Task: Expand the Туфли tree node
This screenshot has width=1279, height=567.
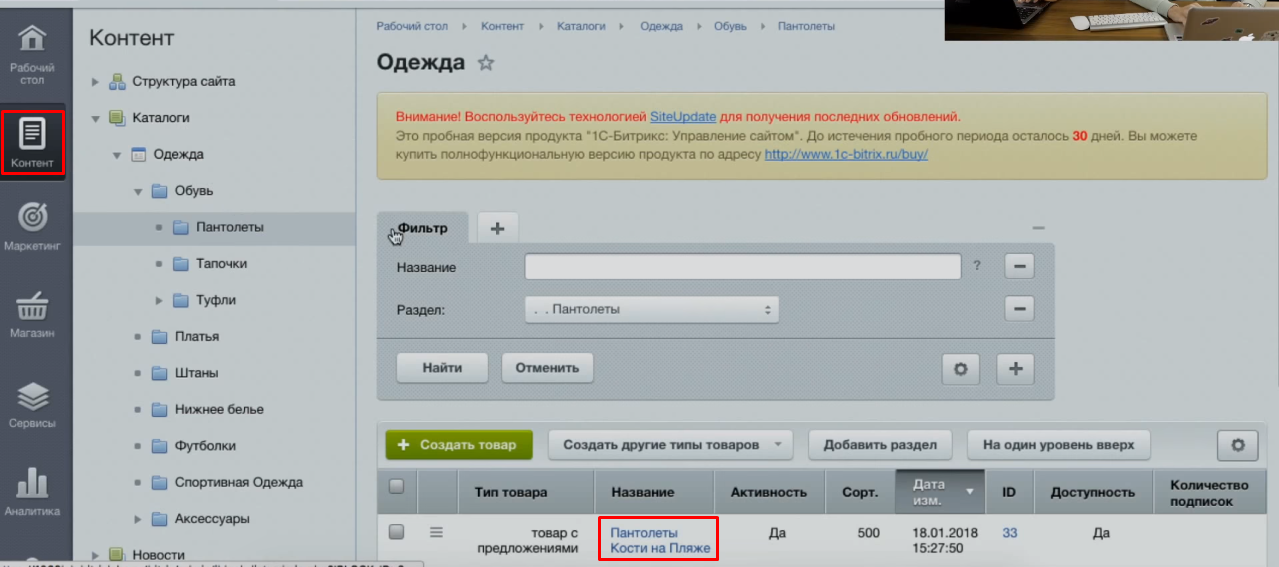Action: pyautogui.click(x=159, y=300)
